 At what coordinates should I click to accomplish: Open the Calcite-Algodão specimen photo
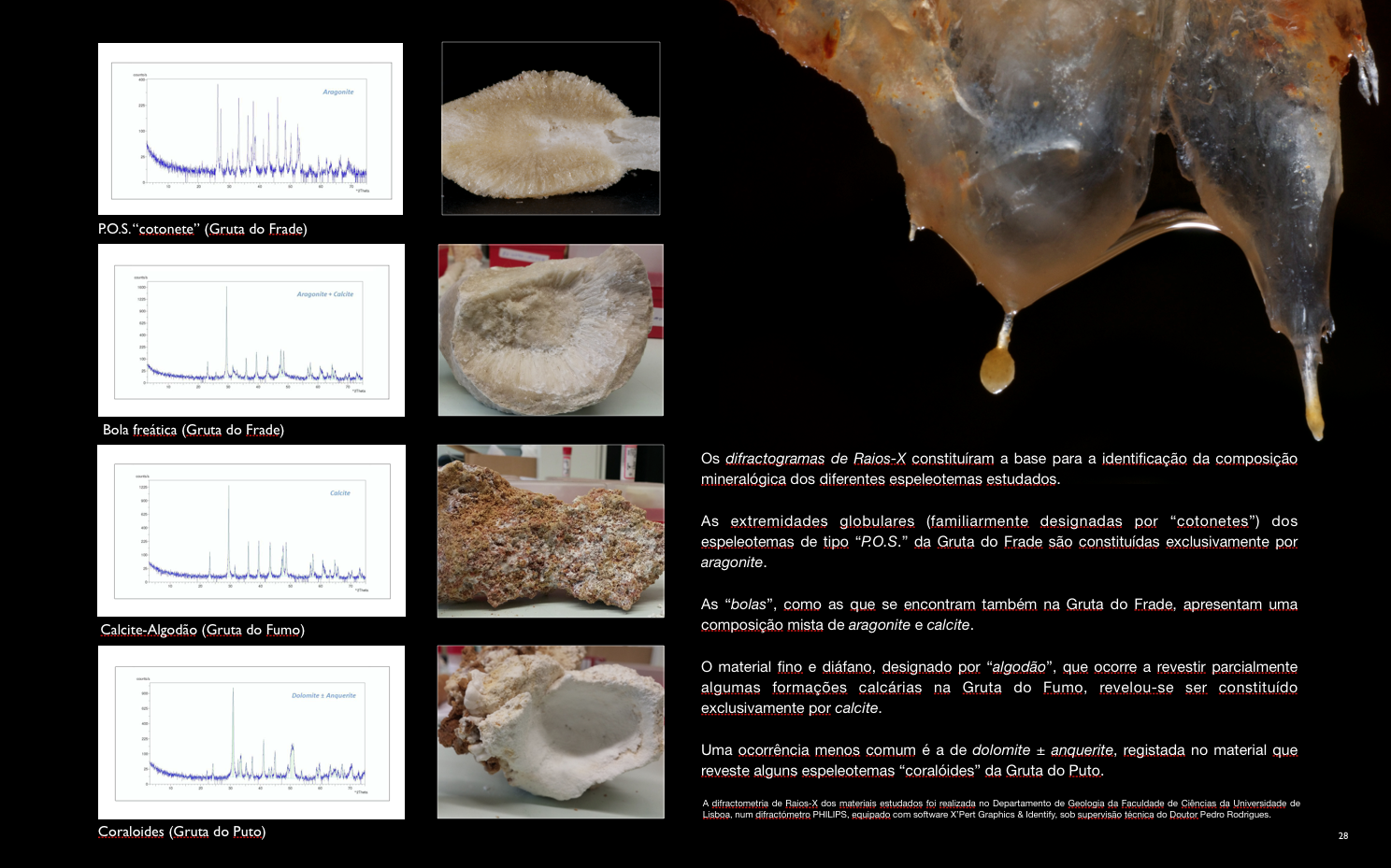pos(550,530)
